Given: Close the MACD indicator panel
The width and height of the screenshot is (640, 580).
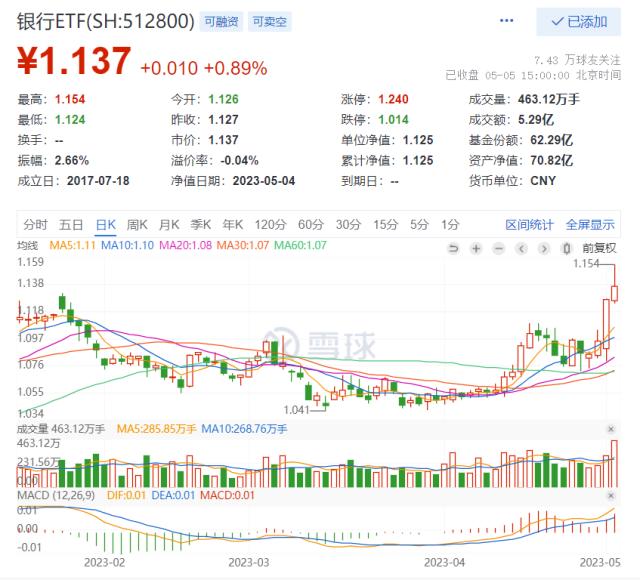Looking at the screenshot, I should (611, 496).
